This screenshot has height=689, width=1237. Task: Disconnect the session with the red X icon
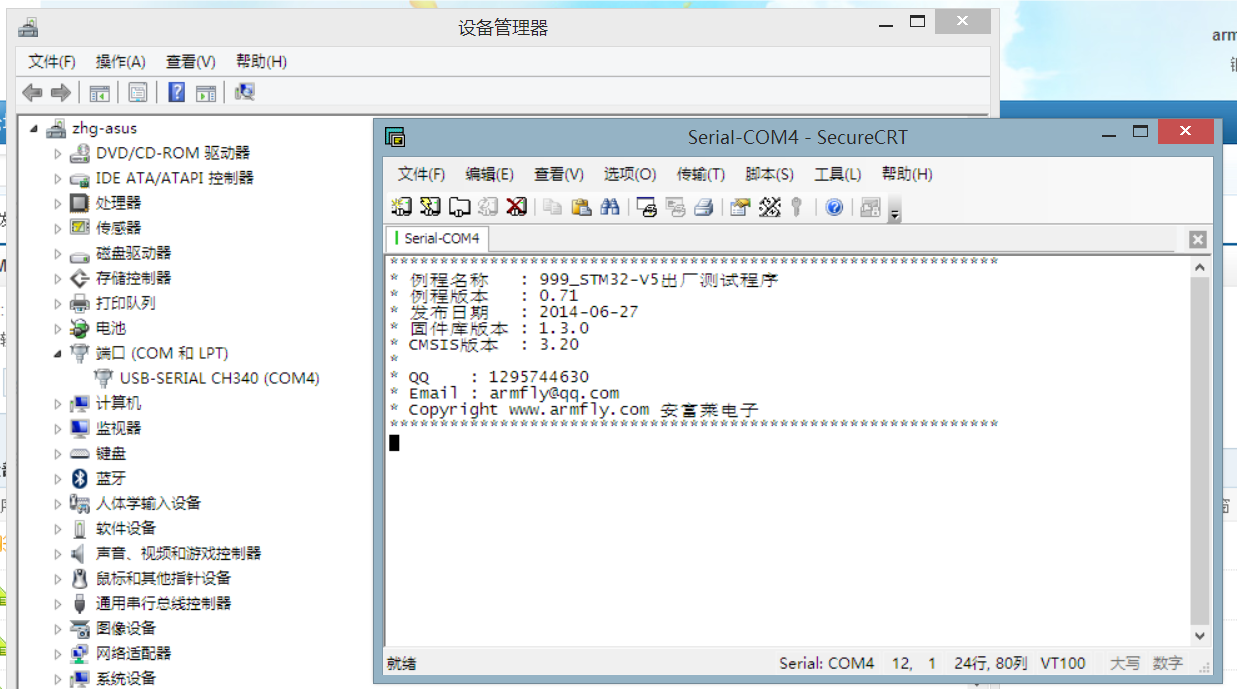tap(516, 207)
